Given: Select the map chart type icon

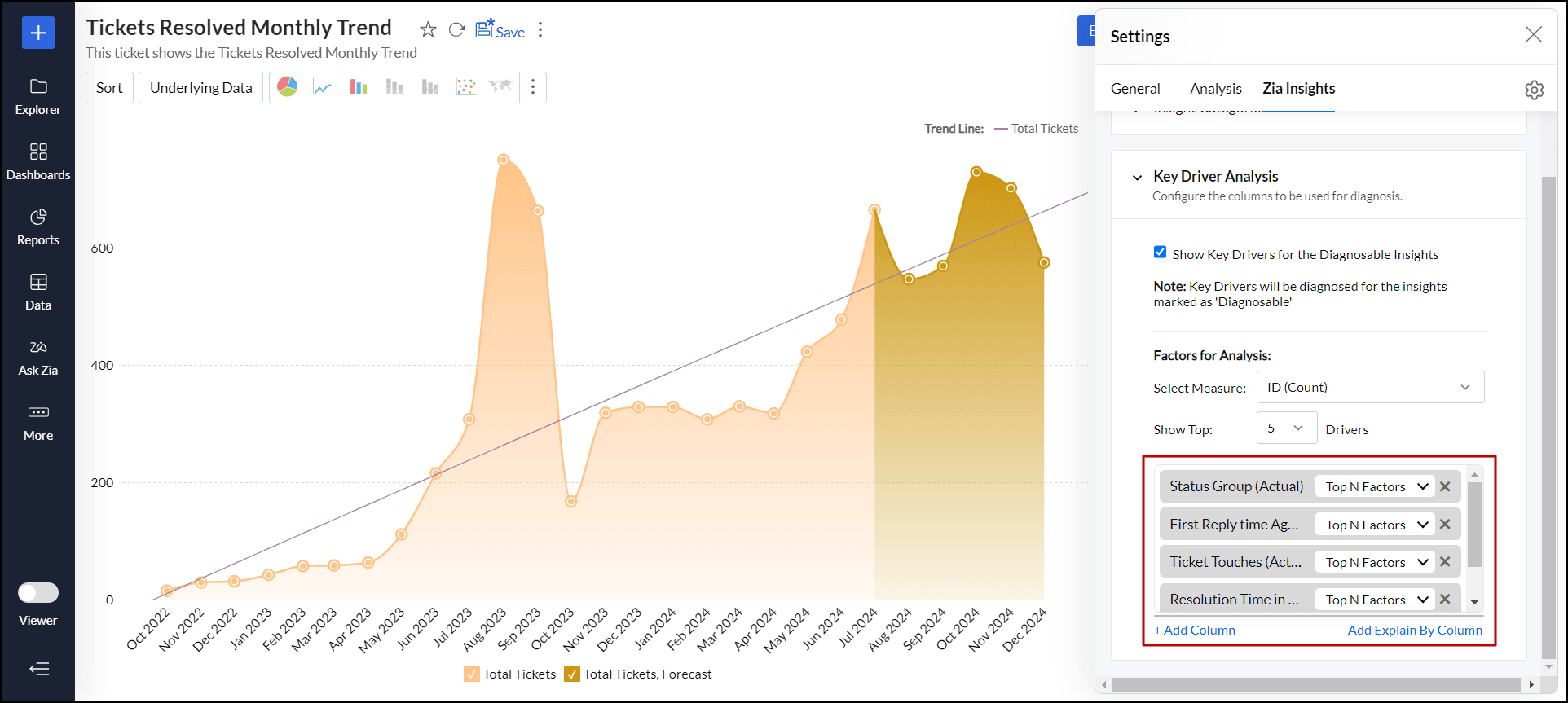Looking at the screenshot, I should 500,87.
